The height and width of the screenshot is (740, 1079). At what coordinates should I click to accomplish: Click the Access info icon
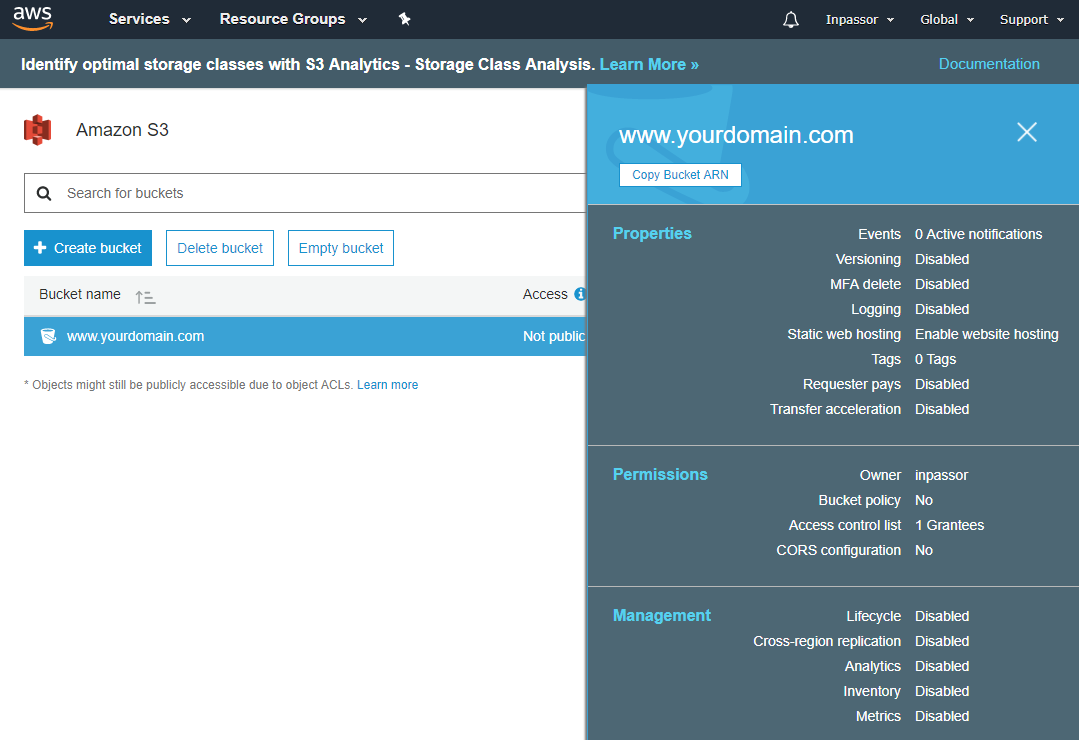pos(579,294)
